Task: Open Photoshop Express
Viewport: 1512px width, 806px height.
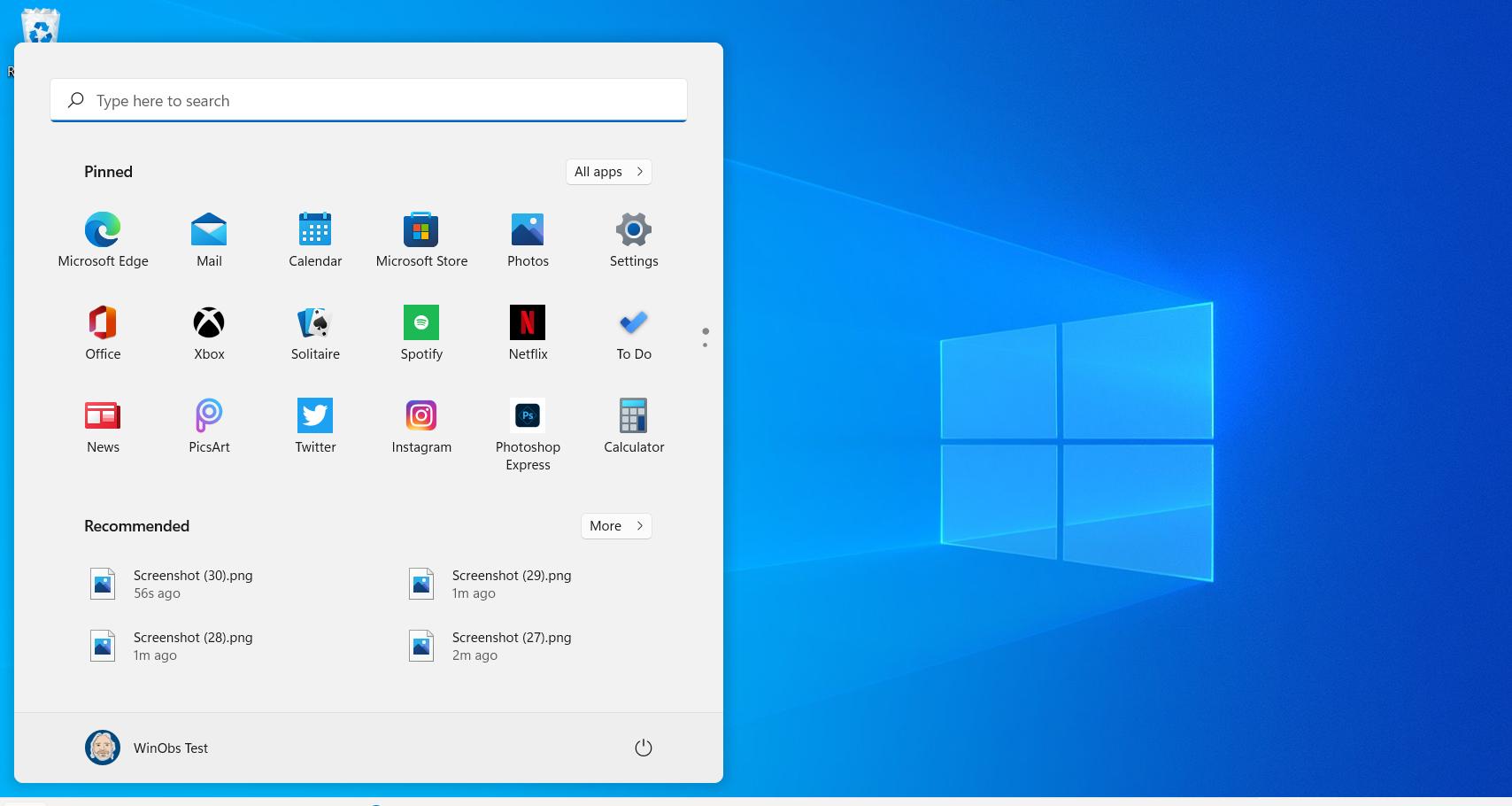Action: coord(528,435)
